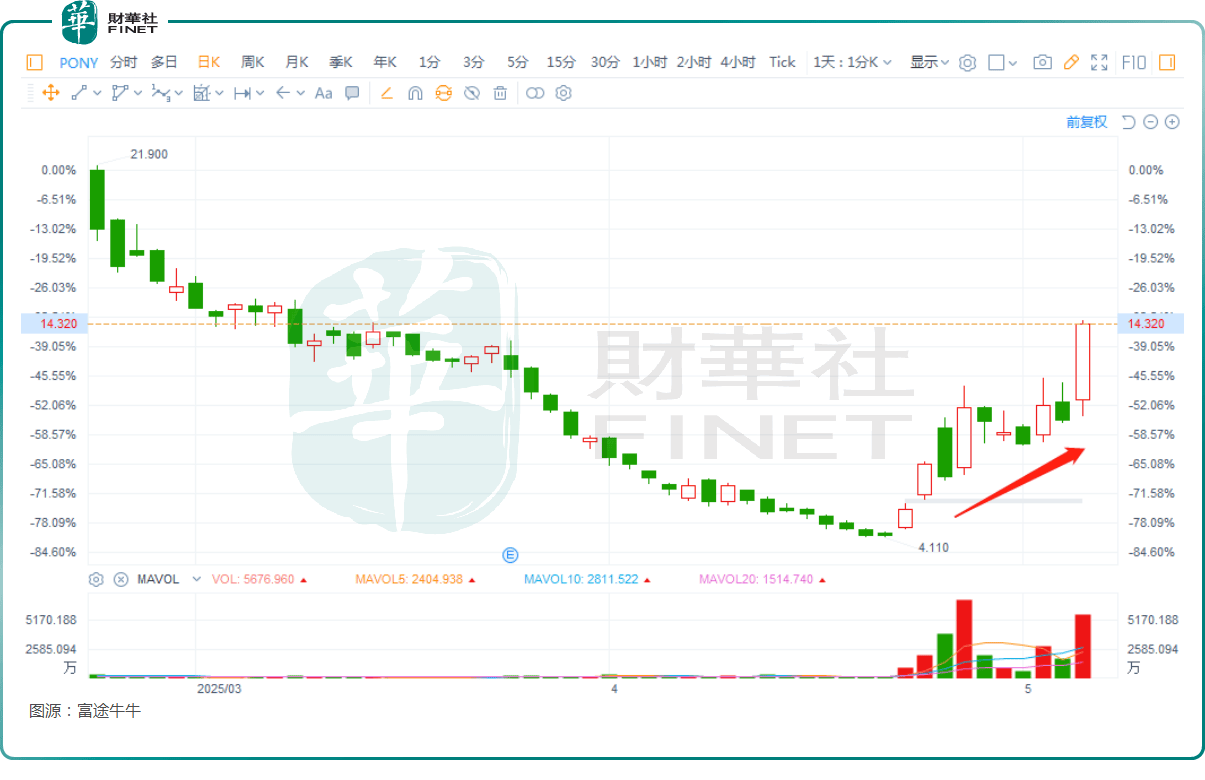Open the F10 company info button
The height and width of the screenshot is (780, 1205).
click(x=1134, y=62)
